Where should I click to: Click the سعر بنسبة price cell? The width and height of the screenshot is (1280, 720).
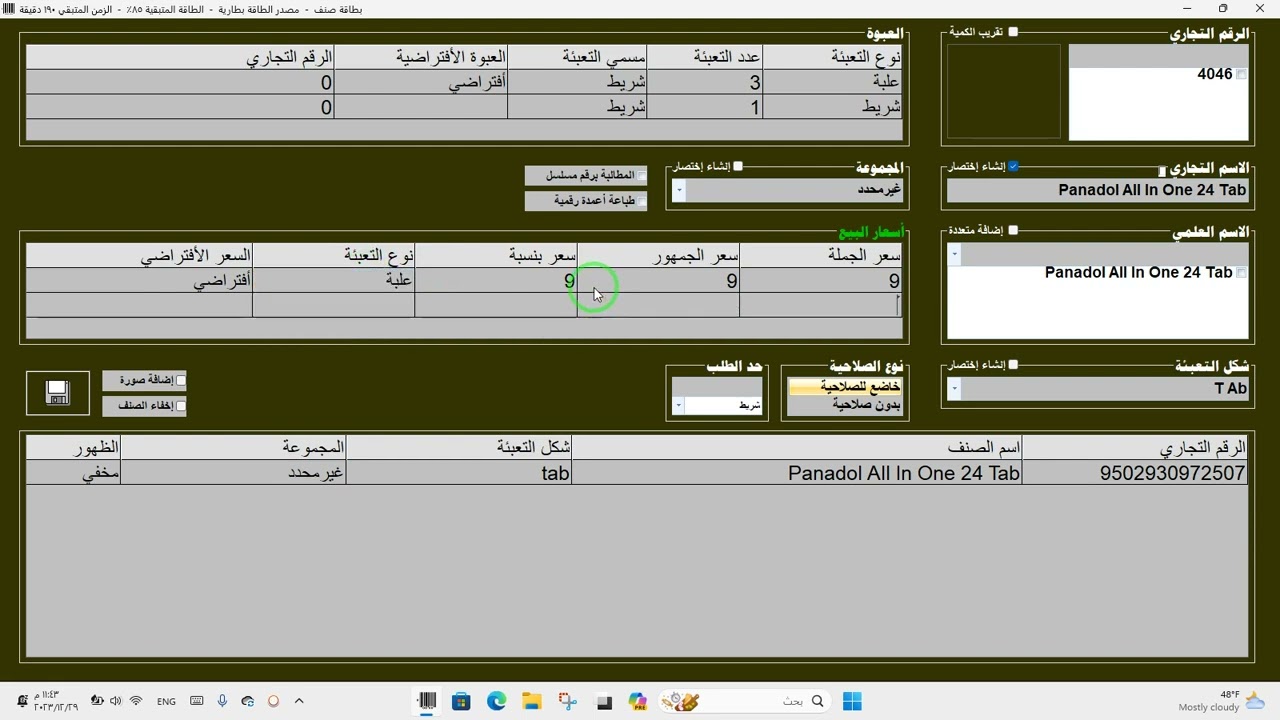(x=496, y=282)
